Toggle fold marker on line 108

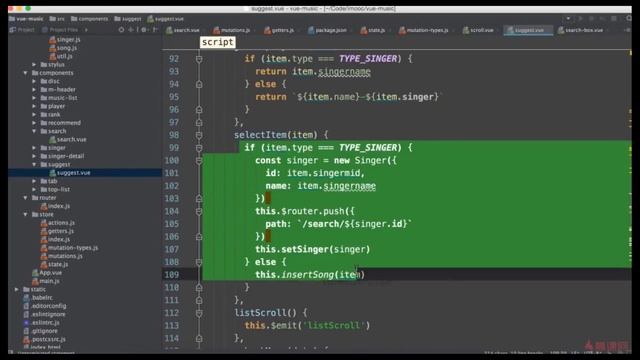[x=199, y=262]
